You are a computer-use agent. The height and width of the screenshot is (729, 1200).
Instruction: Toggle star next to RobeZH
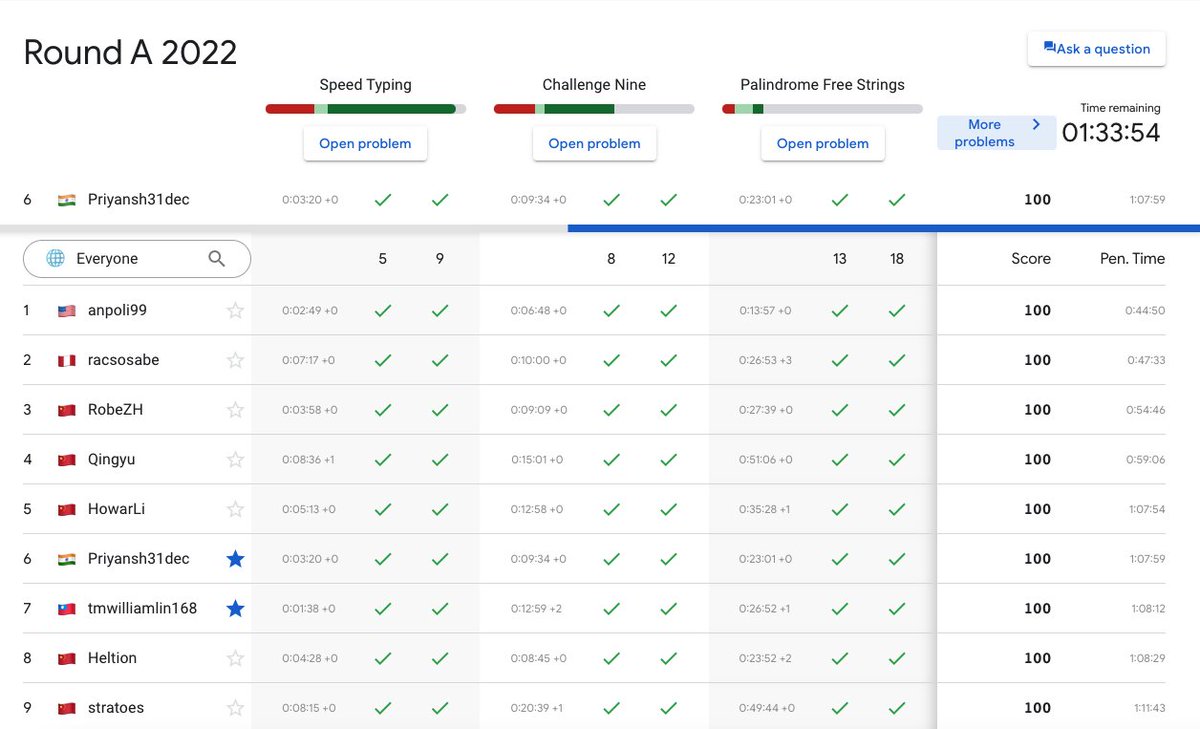coord(235,410)
